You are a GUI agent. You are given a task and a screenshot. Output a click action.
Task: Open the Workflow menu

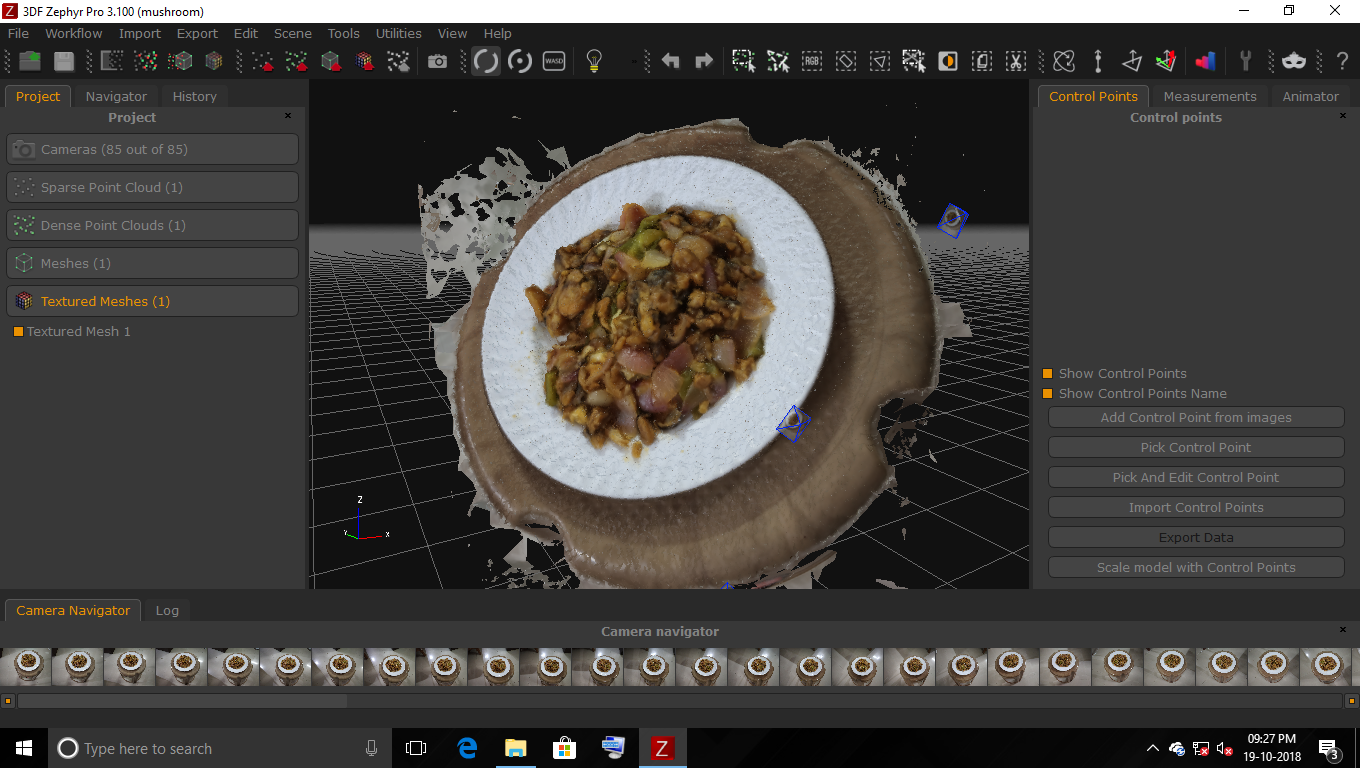73,33
